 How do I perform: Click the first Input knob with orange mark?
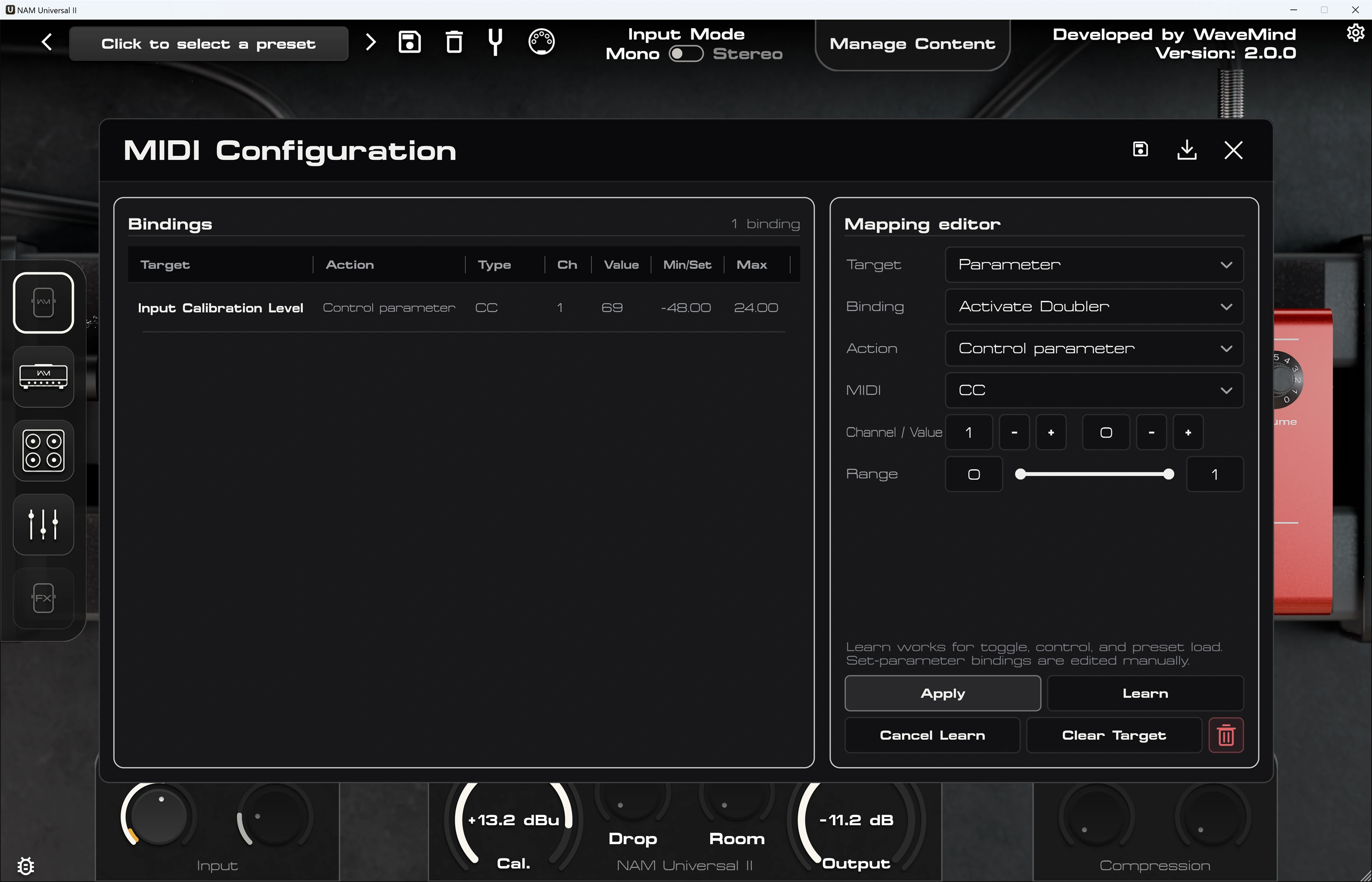(159, 816)
